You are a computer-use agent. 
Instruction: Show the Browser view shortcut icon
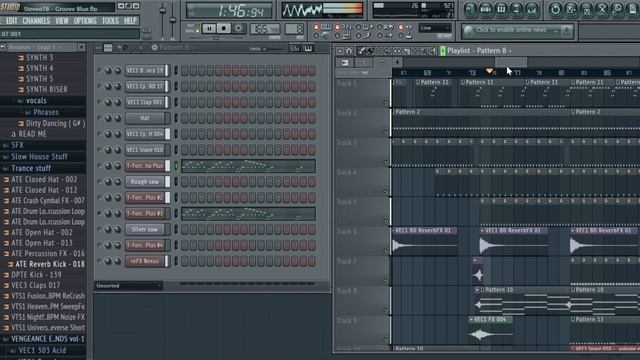pyautogui.click(x=516, y=9)
